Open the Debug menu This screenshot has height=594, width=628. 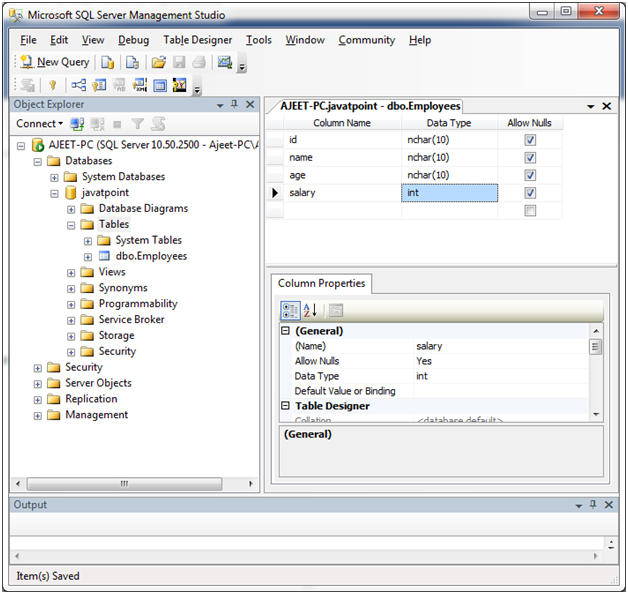coord(133,40)
